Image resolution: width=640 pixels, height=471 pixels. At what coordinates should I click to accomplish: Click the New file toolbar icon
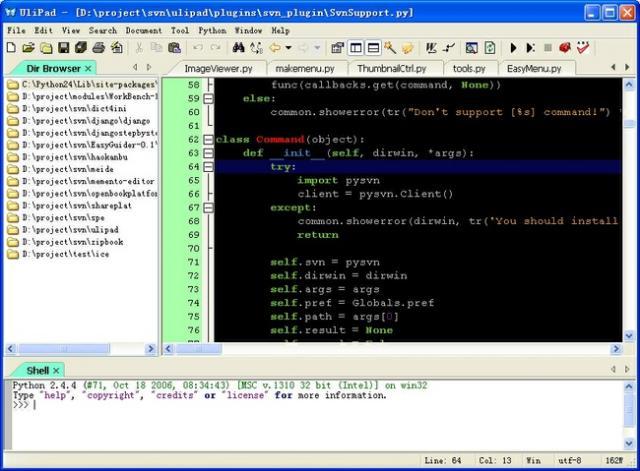click(13, 47)
